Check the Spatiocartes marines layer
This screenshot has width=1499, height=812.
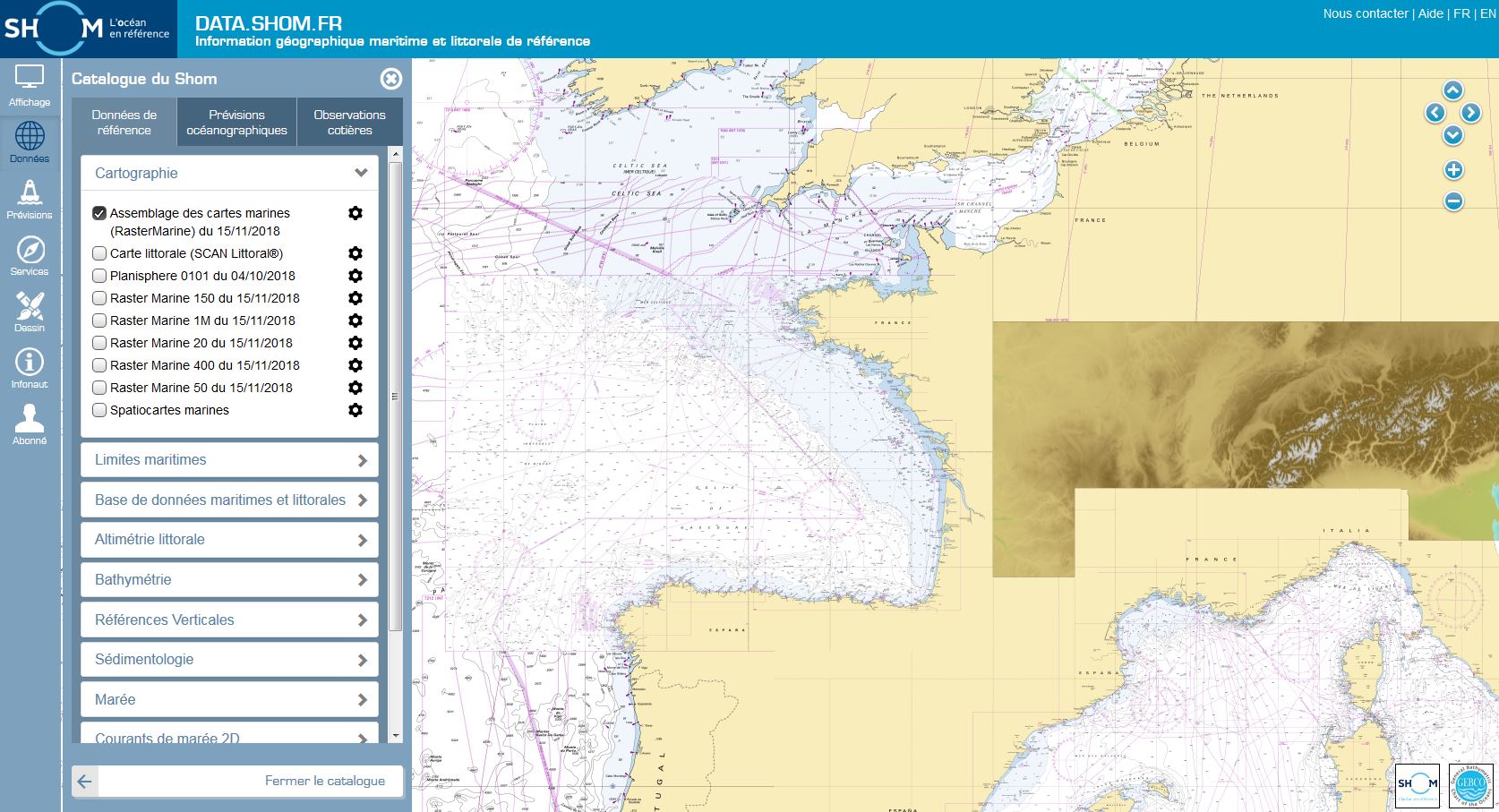(99, 410)
